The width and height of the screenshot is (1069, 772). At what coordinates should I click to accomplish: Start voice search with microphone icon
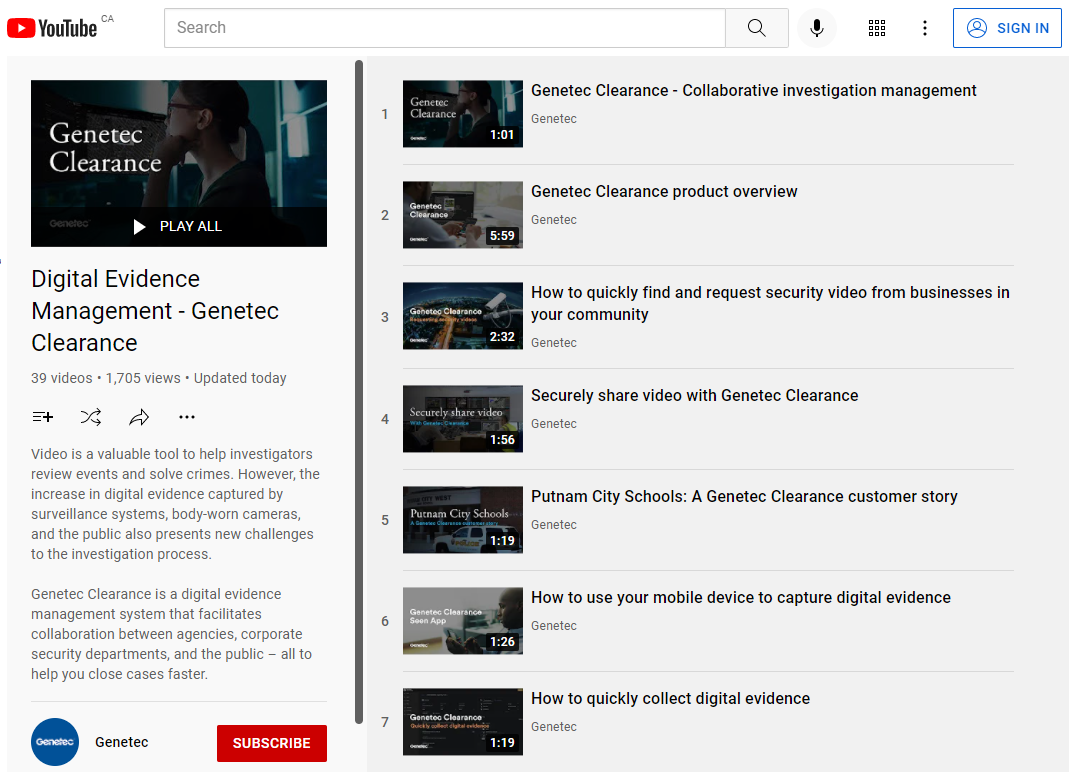pyautogui.click(x=817, y=28)
